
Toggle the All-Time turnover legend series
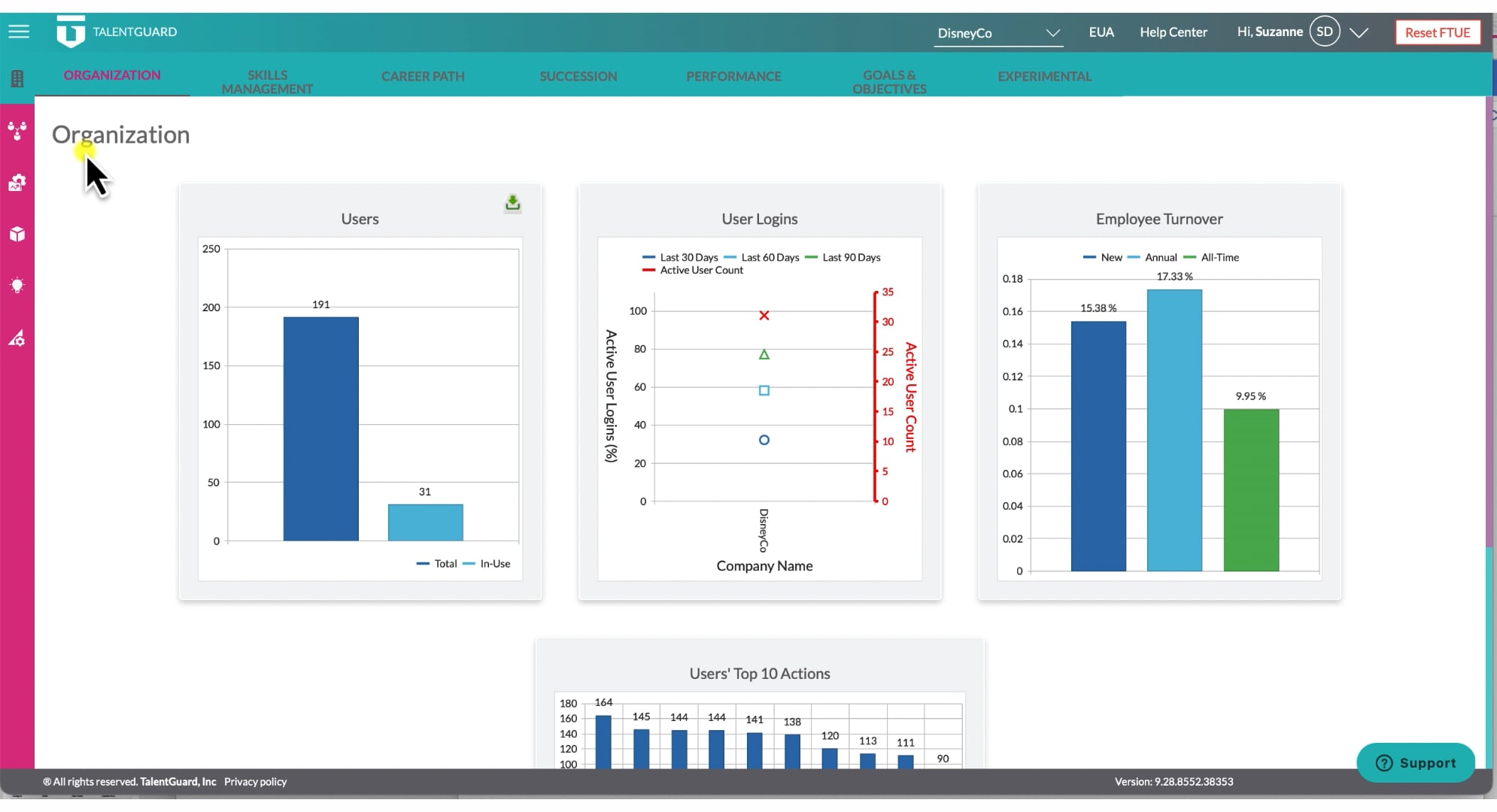click(x=1211, y=257)
